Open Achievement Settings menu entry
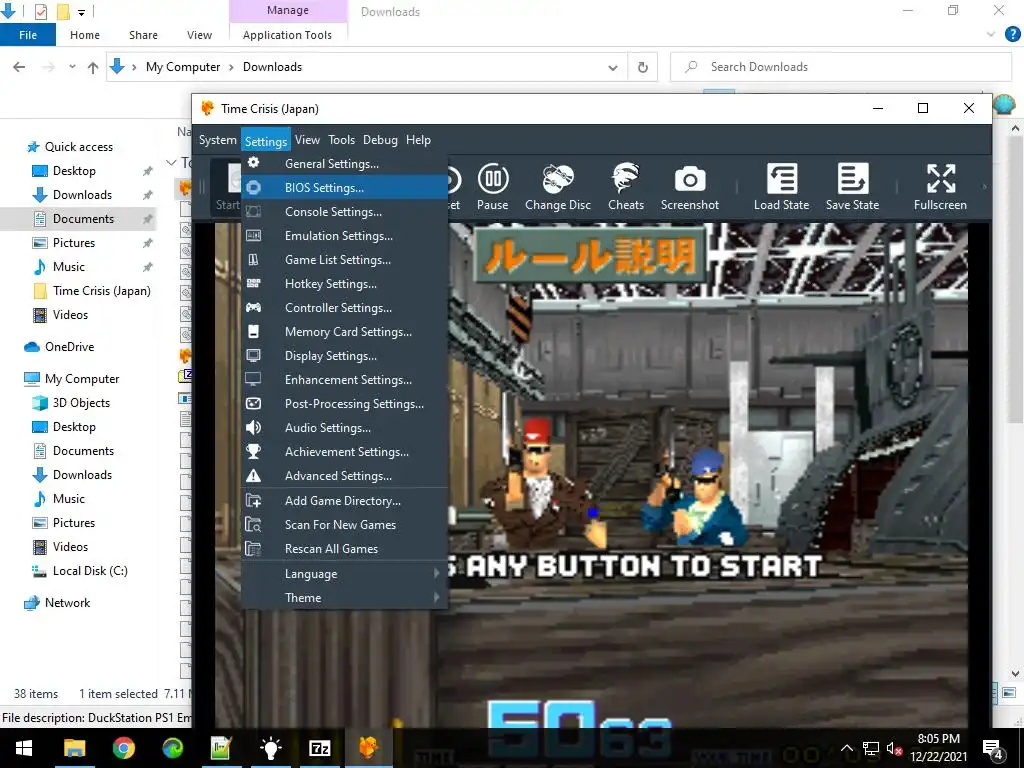This screenshot has height=768, width=1024. click(x=345, y=452)
